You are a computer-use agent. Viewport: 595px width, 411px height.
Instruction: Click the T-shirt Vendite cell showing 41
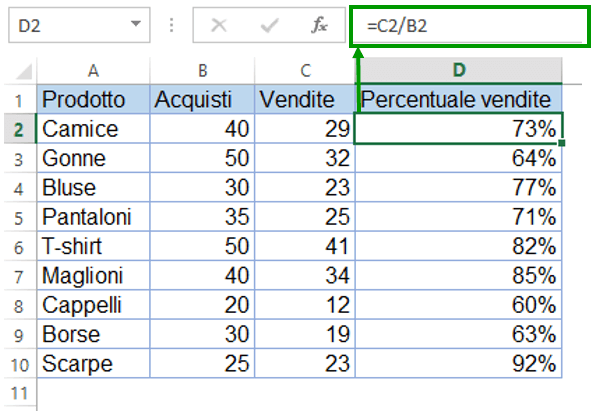(x=305, y=246)
